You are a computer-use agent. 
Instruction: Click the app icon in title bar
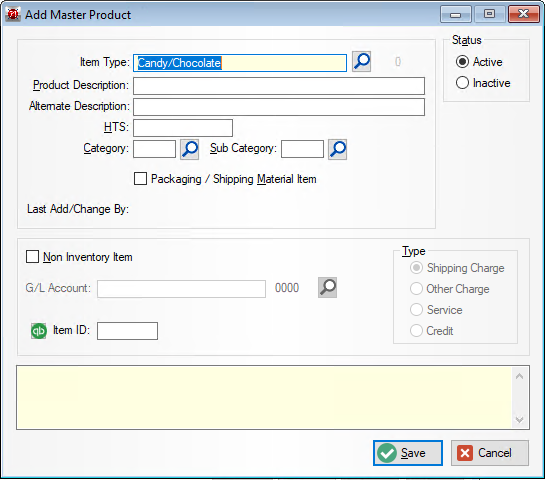pos(13,14)
